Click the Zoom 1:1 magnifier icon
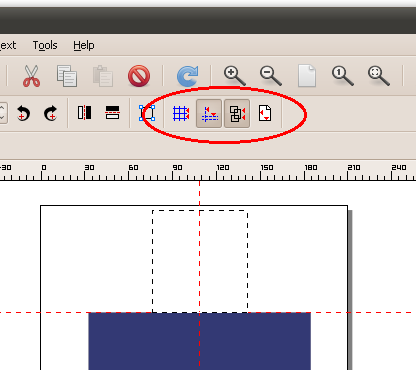Viewport: 416px width, 370px height. [343, 76]
